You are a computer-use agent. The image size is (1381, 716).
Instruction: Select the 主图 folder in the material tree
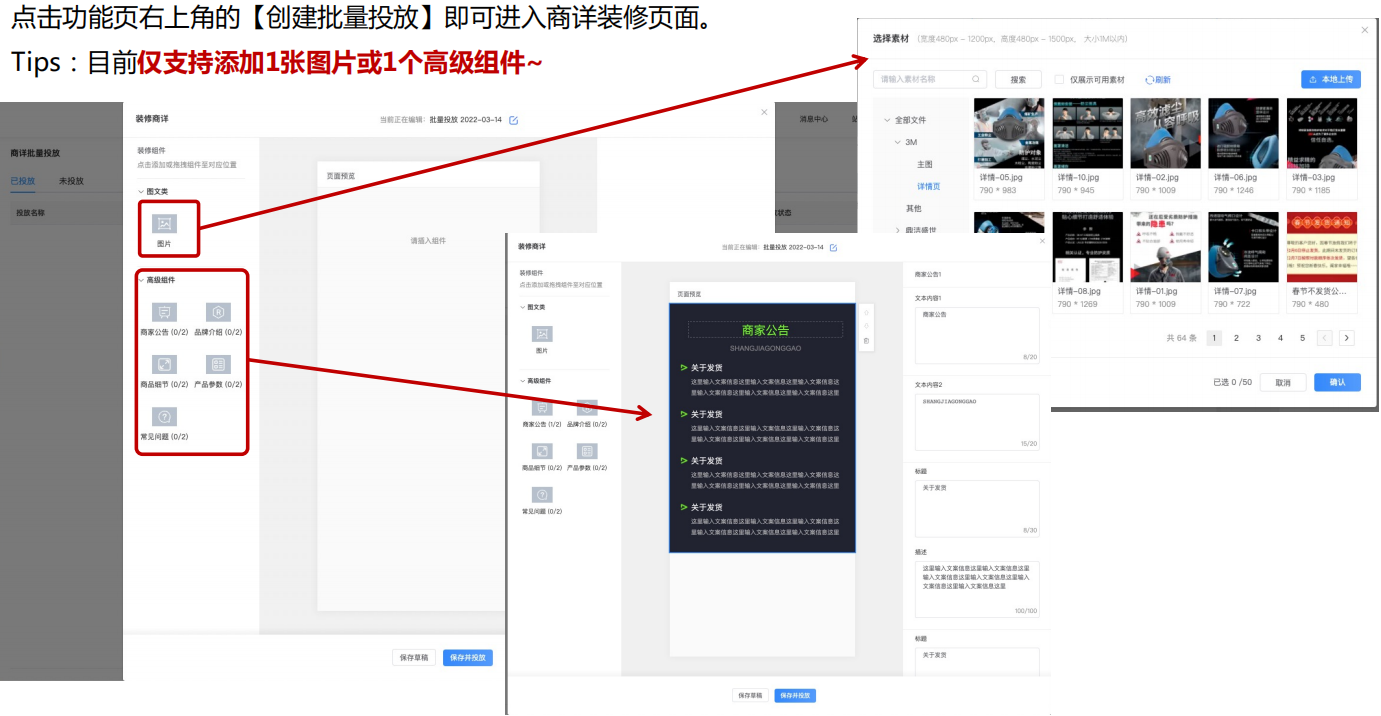[x=924, y=164]
